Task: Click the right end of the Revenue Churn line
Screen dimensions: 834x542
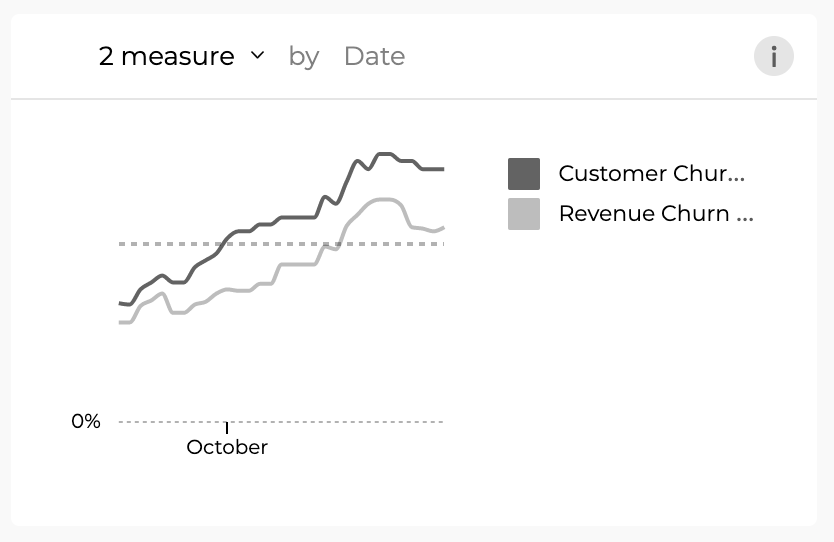Action: pyautogui.click(x=443, y=228)
